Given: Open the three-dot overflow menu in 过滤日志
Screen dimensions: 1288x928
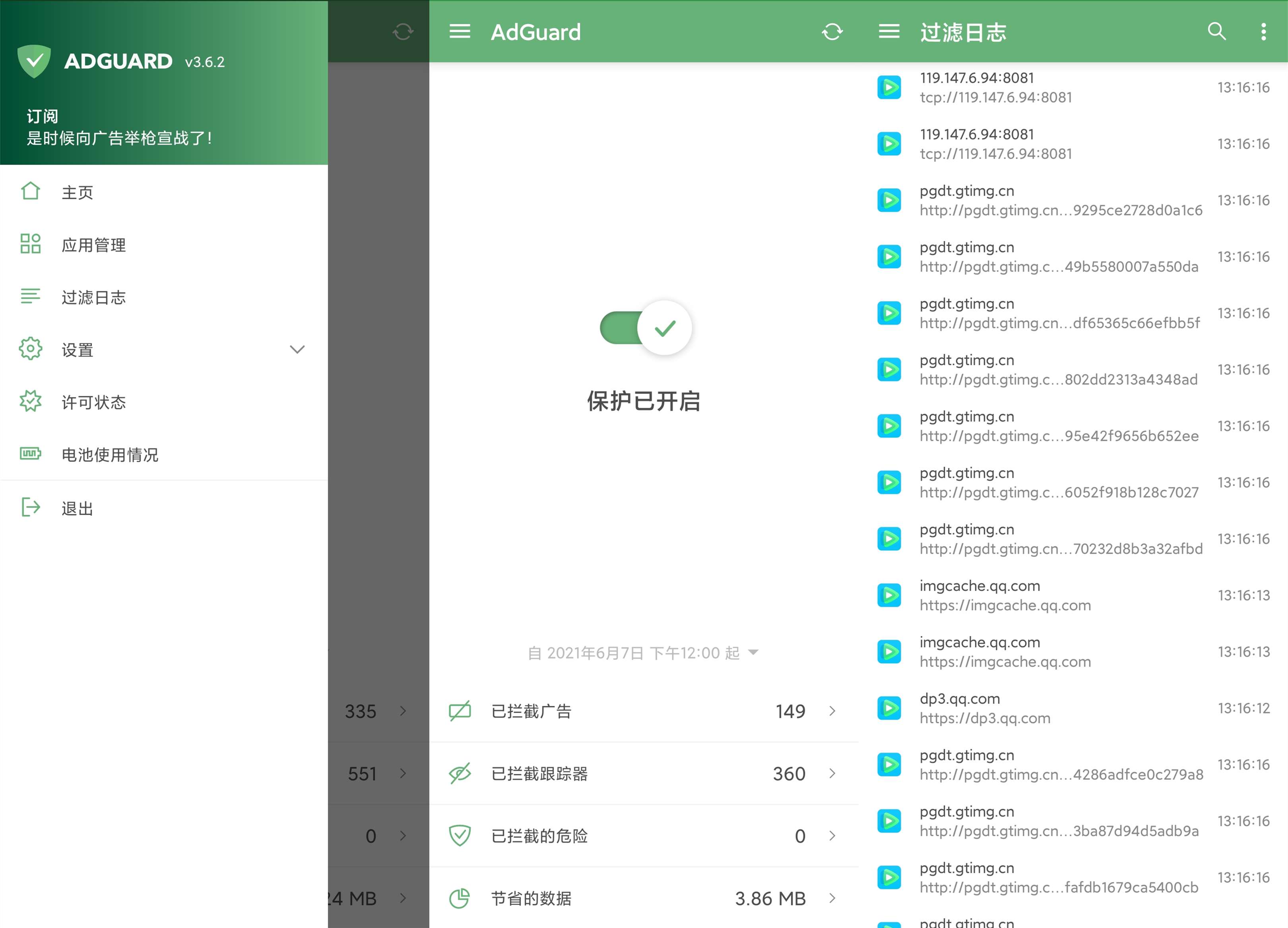Looking at the screenshot, I should point(1263,31).
